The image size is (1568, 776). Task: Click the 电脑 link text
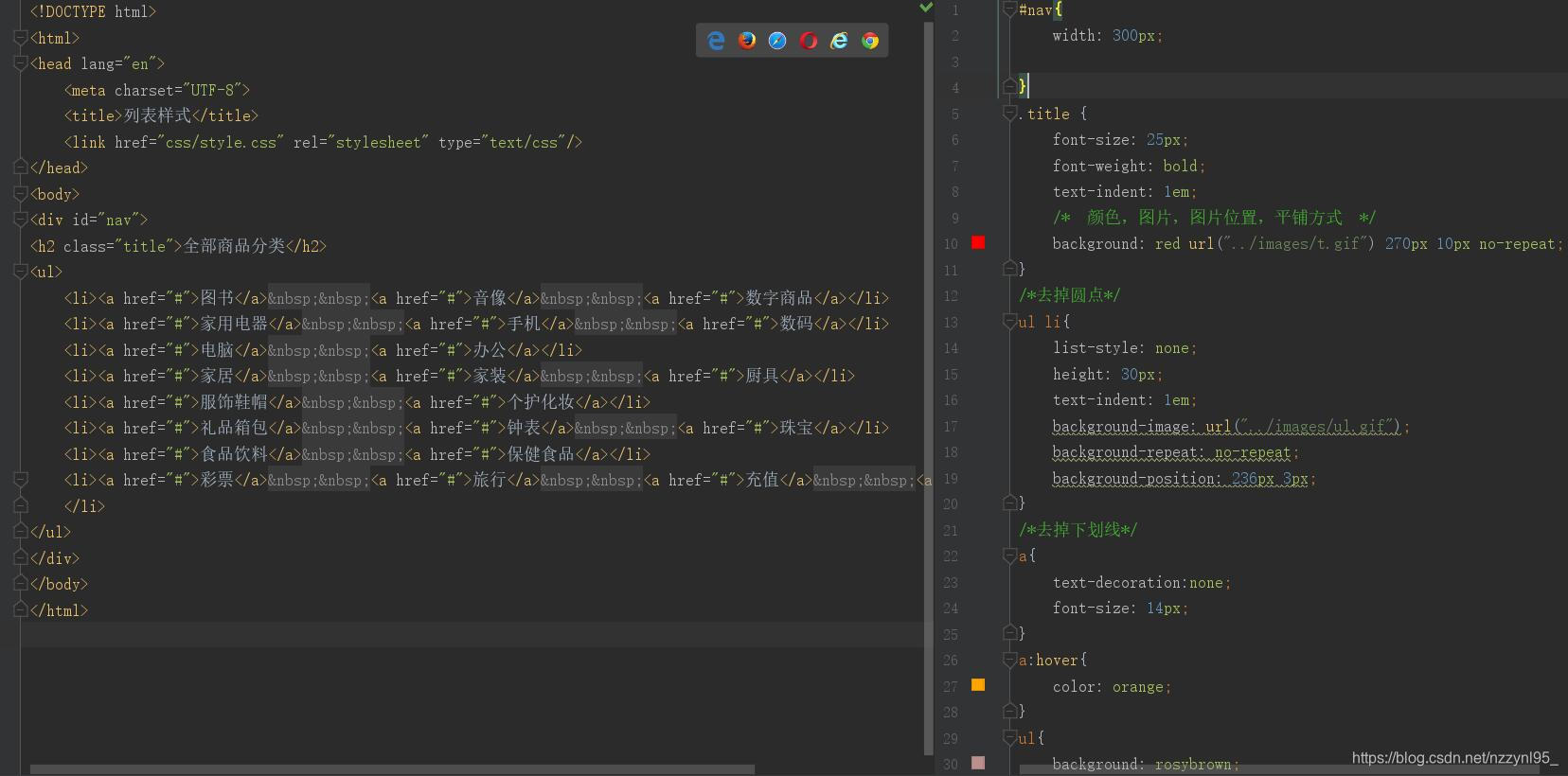pyautogui.click(x=217, y=350)
